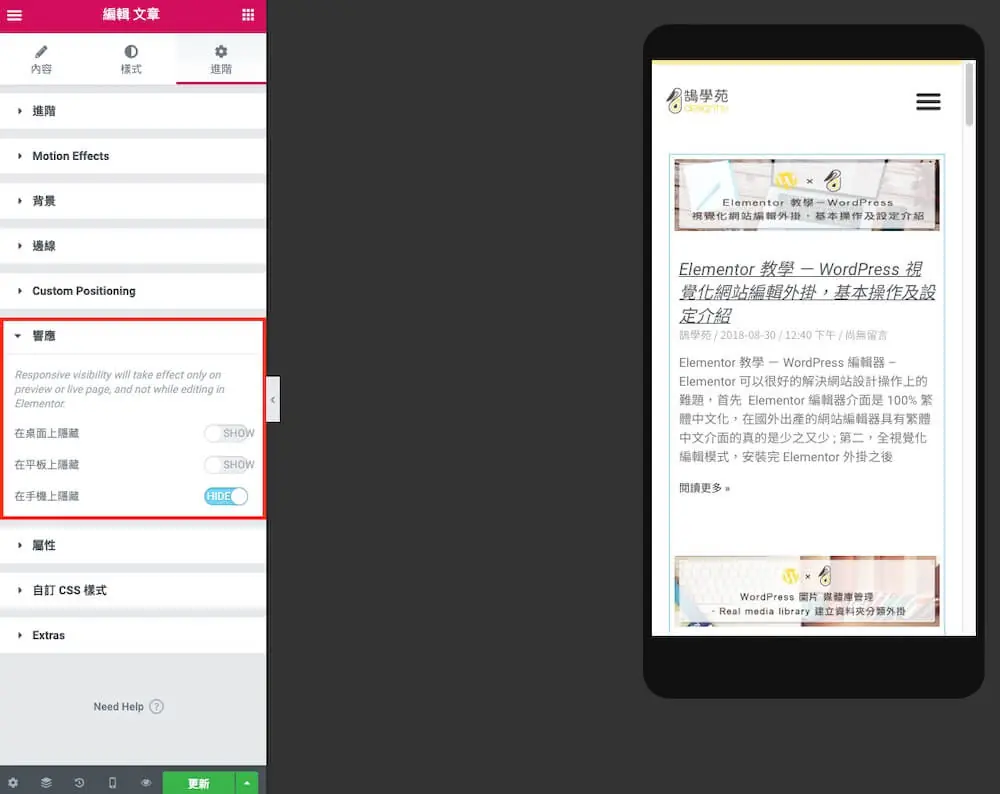Screen dimensions: 1000x794
Task: Expand the Extras section
Action: 133,635
